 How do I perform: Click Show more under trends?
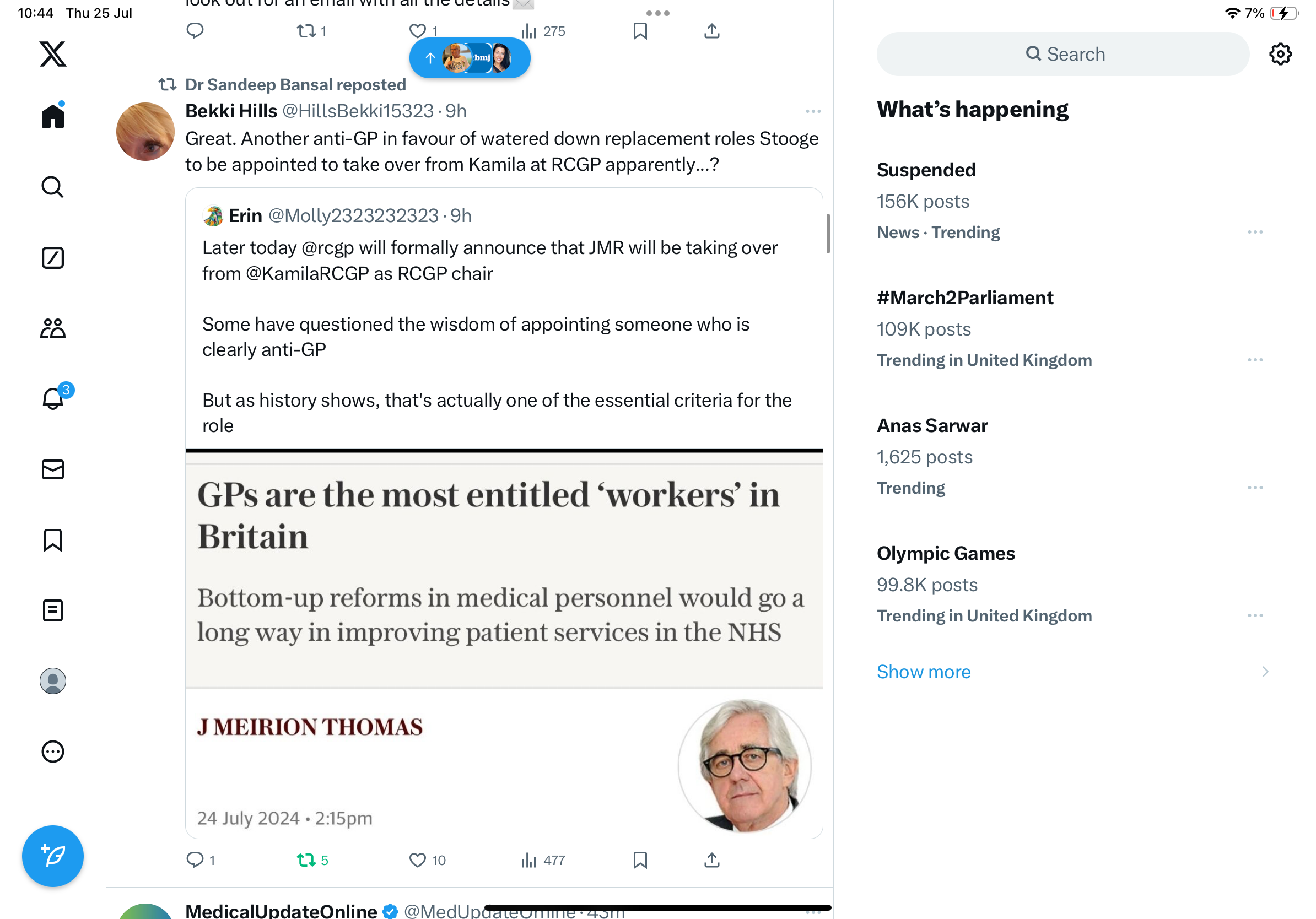[x=924, y=671]
